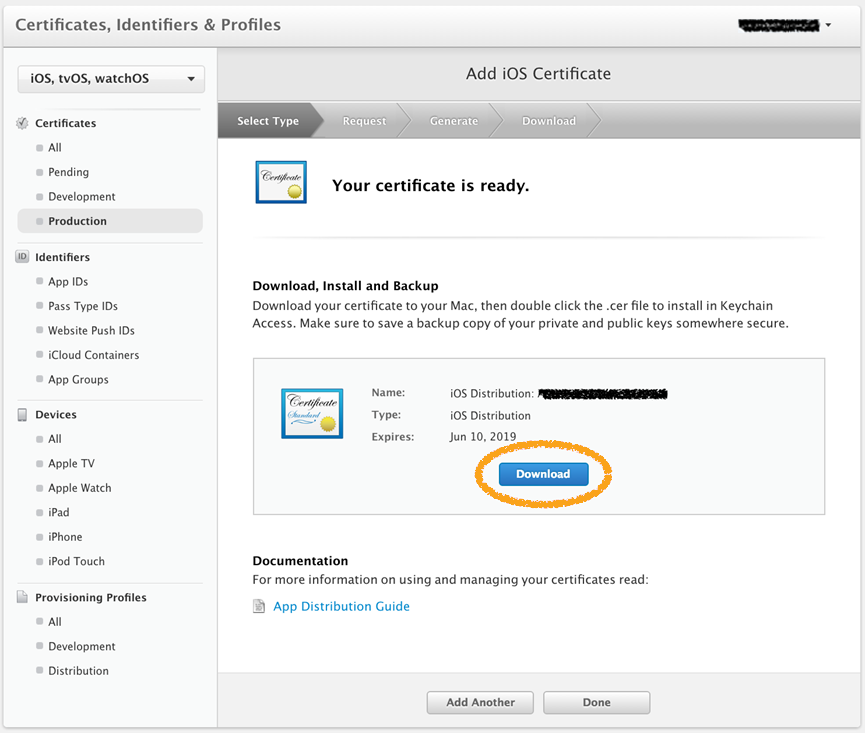
Task: Click the Devices section device icon
Action: [x=22, y=415]
